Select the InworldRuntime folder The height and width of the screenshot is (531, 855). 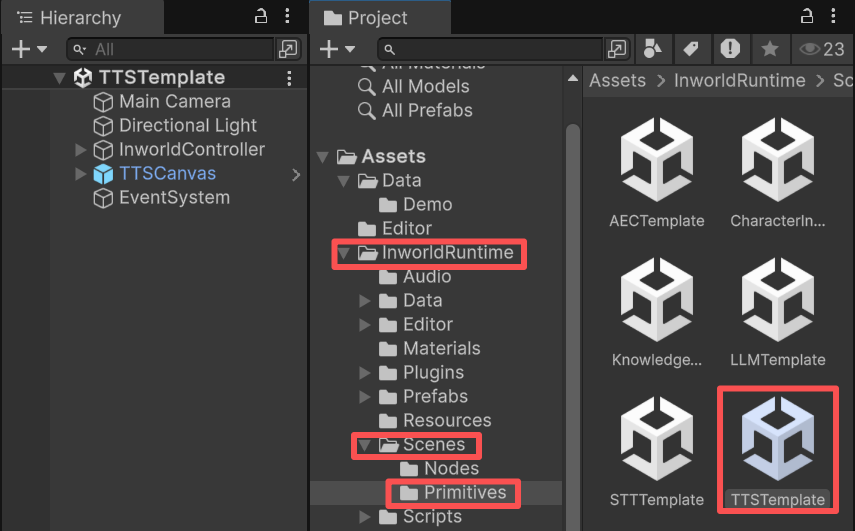(x=448, y=252)
